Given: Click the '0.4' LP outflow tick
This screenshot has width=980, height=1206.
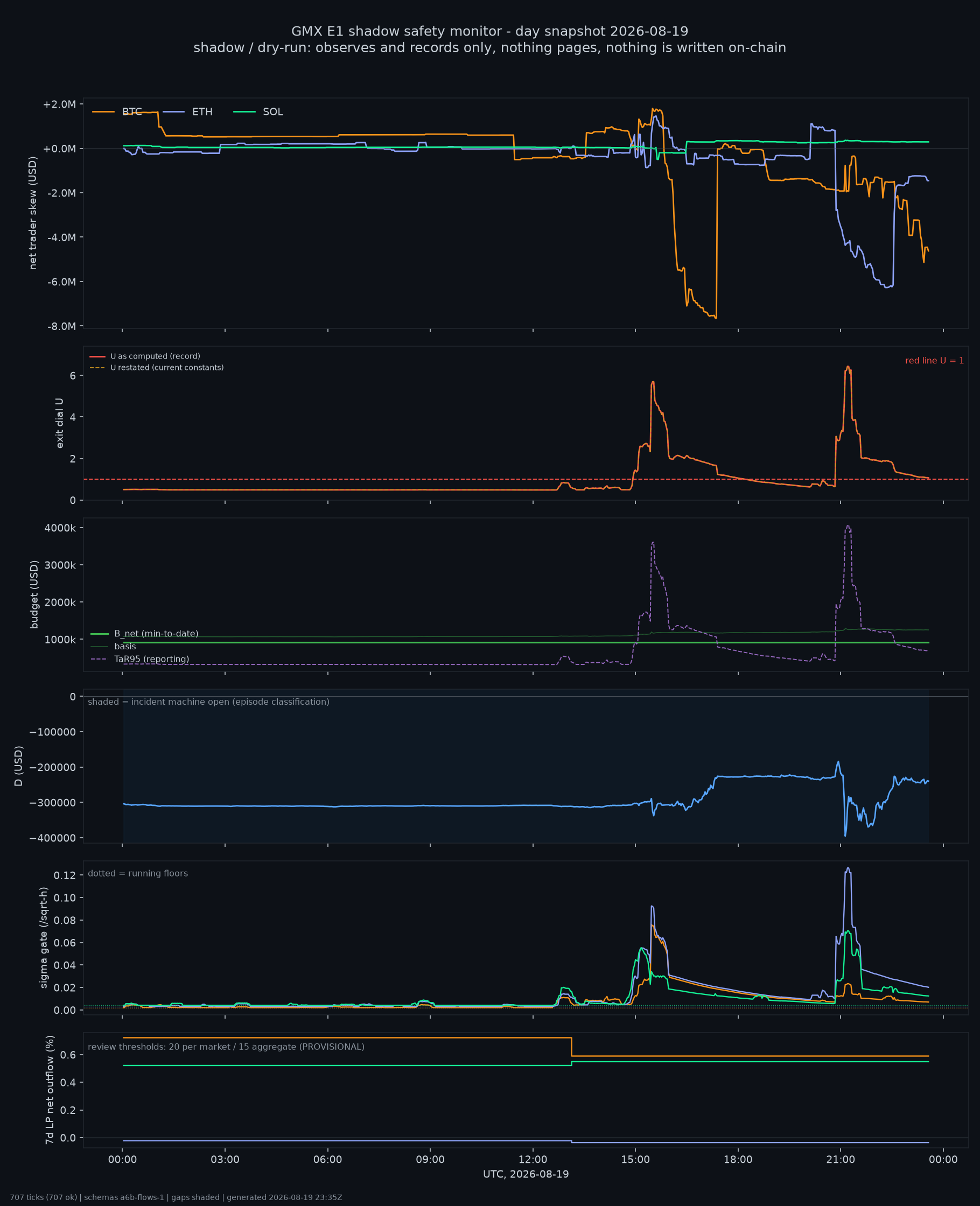Looking at the screenshot, I should click(68, 1082).
